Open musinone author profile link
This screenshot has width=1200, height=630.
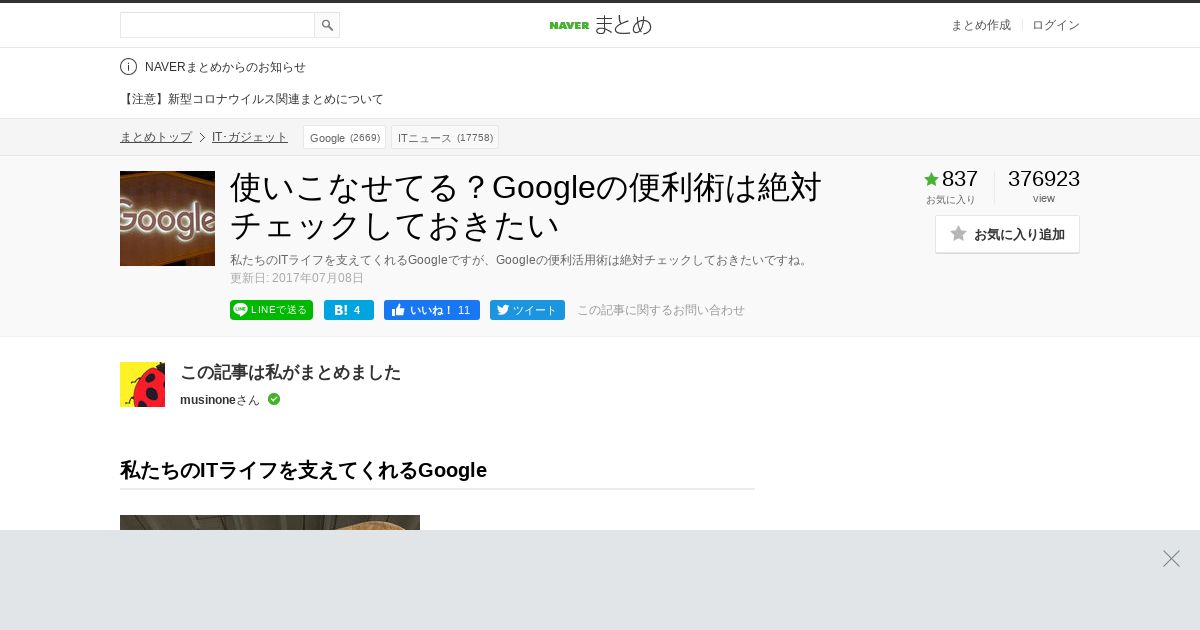click(208, 400)
